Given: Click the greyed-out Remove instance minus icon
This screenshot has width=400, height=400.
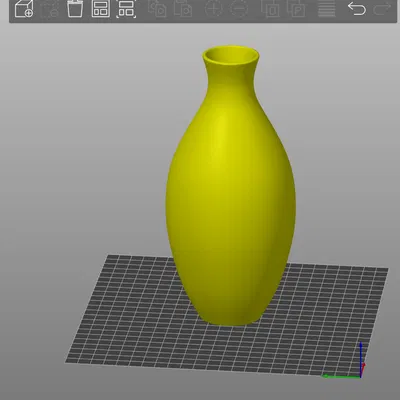Looking at the screenshot, I should click(239, 8).
